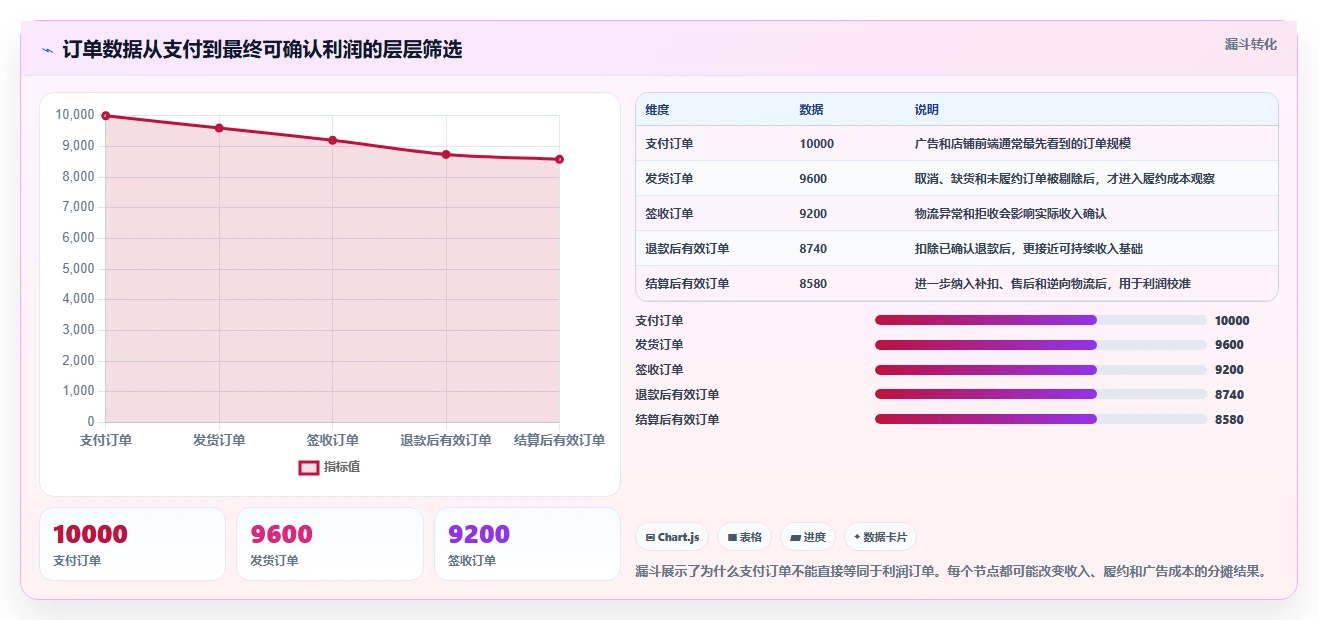Click the 结算后有效订单 cell in the table
The width and height of the screenshot is (1318, 620).
pos(688,284)
